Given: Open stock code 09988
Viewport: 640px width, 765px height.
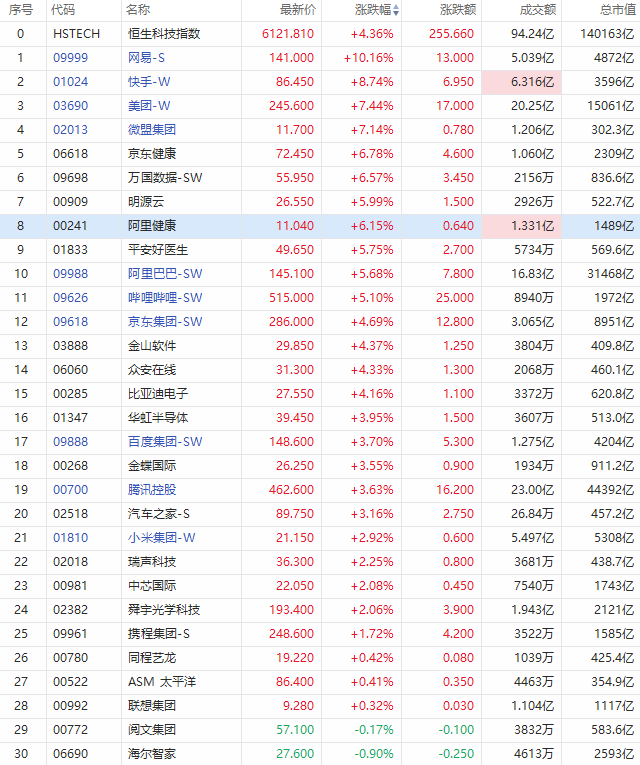Looking at the screenshot, I should click(x=70, y=274).
